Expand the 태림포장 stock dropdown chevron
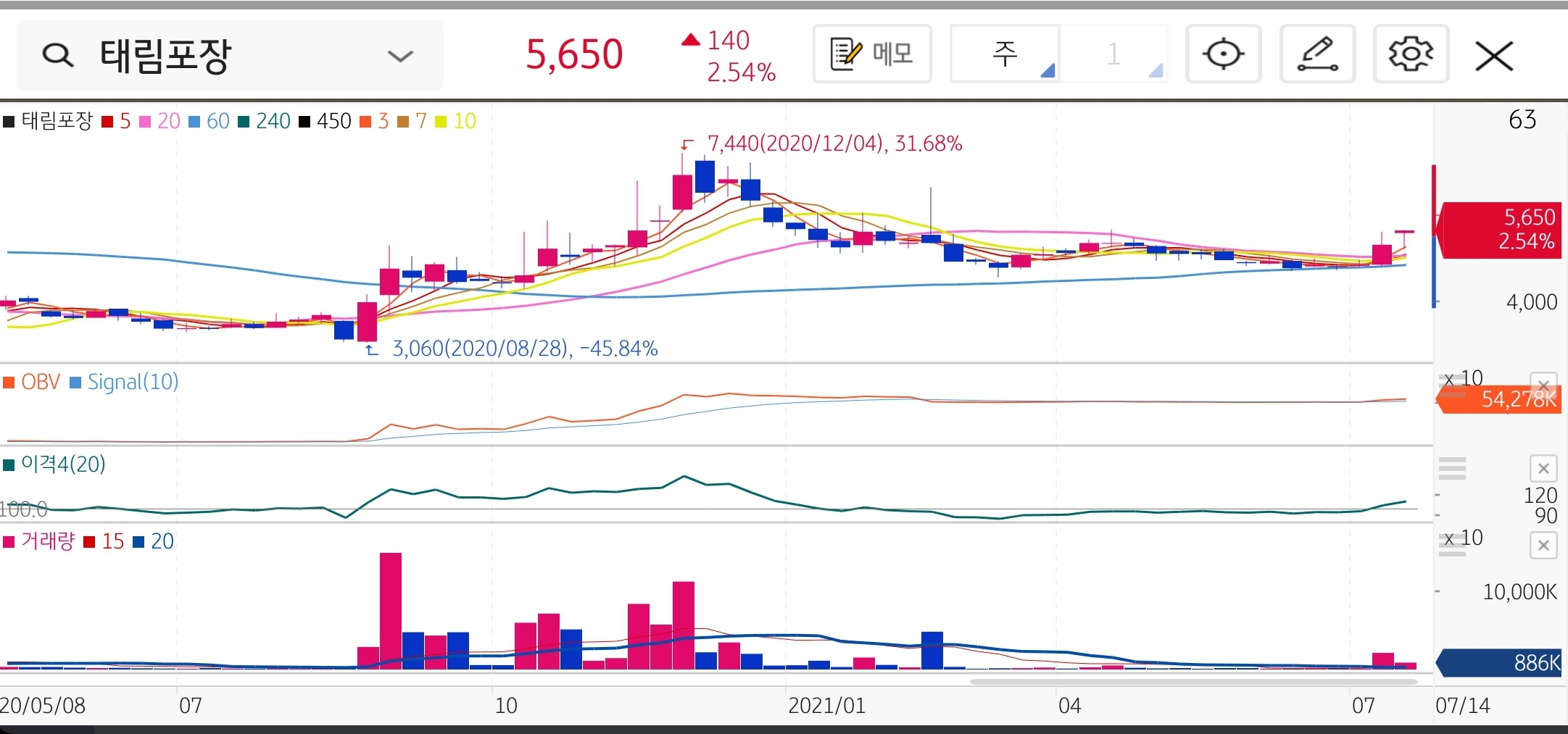This screenshot has height=734, width=1568. (x=400, y=56)
